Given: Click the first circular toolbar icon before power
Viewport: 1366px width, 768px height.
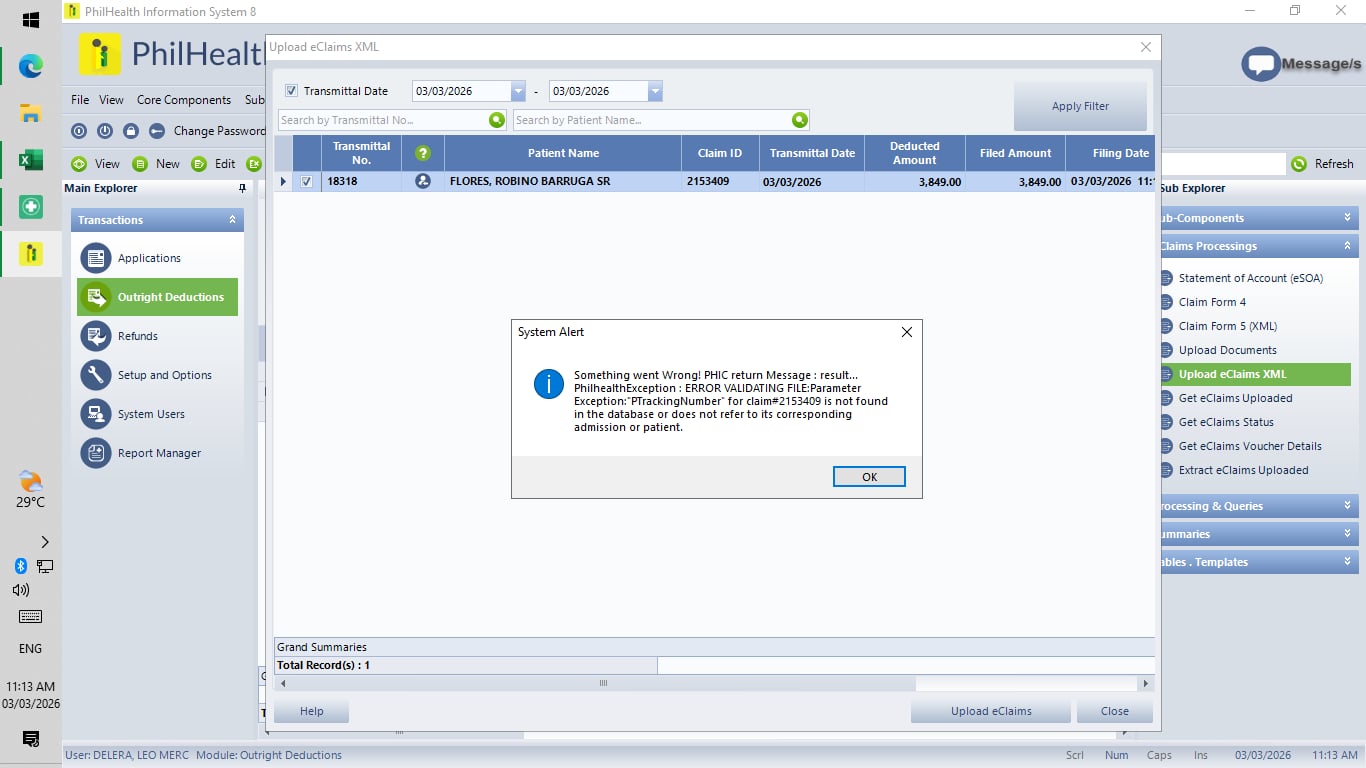Looking at the screenshot, I should [79, 131].
